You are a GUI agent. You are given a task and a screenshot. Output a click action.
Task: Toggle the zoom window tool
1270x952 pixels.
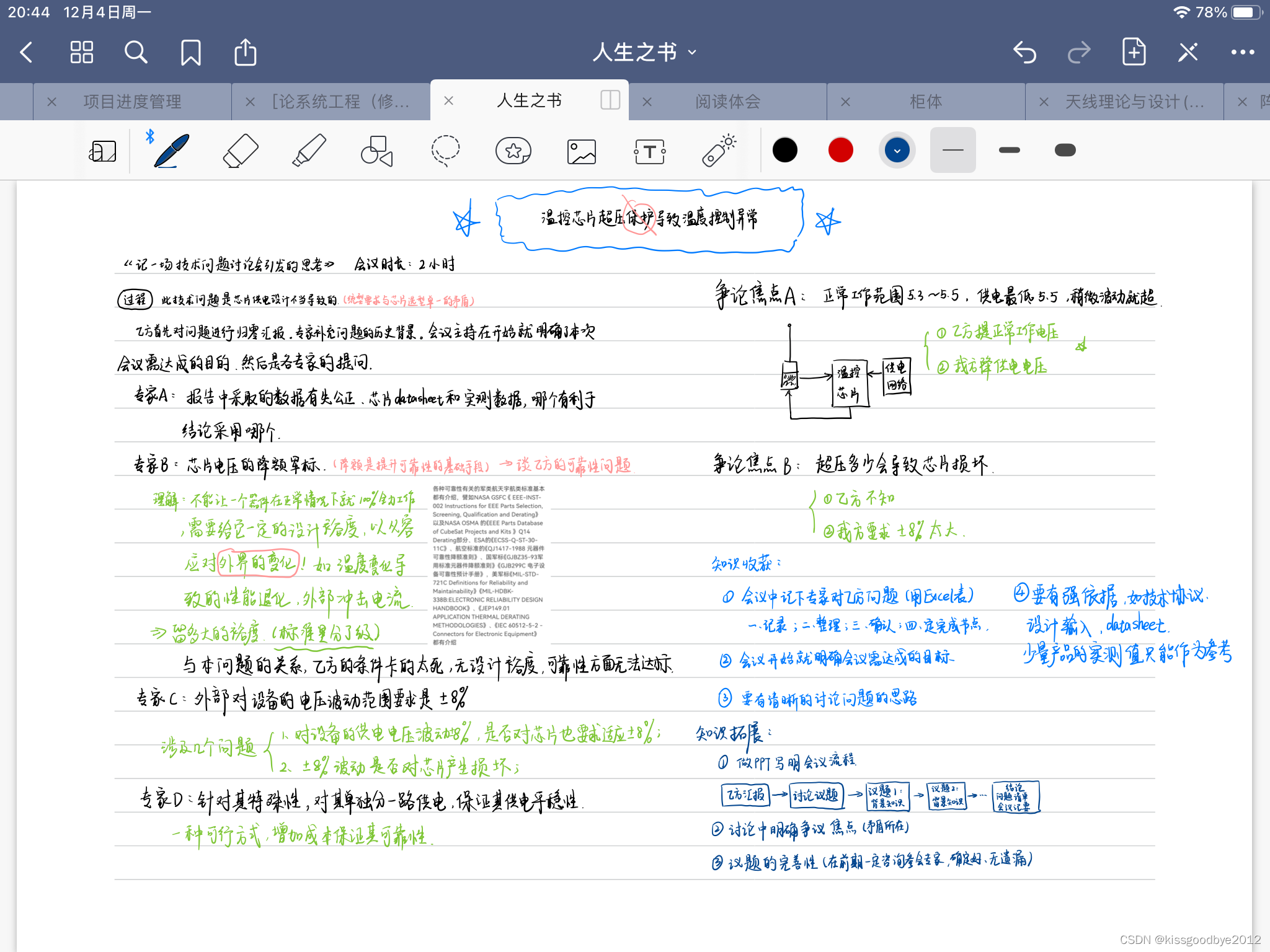coord(103,151)
